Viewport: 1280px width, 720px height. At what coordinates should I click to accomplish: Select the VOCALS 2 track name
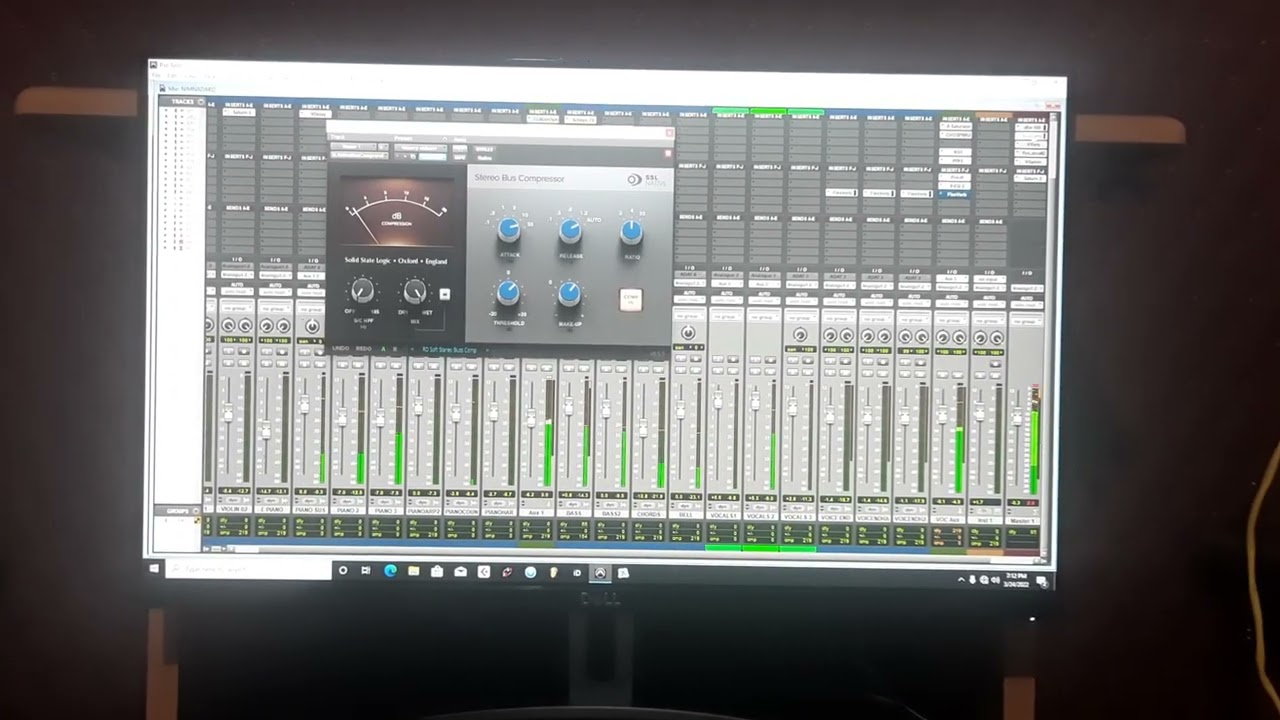[760, 516]
